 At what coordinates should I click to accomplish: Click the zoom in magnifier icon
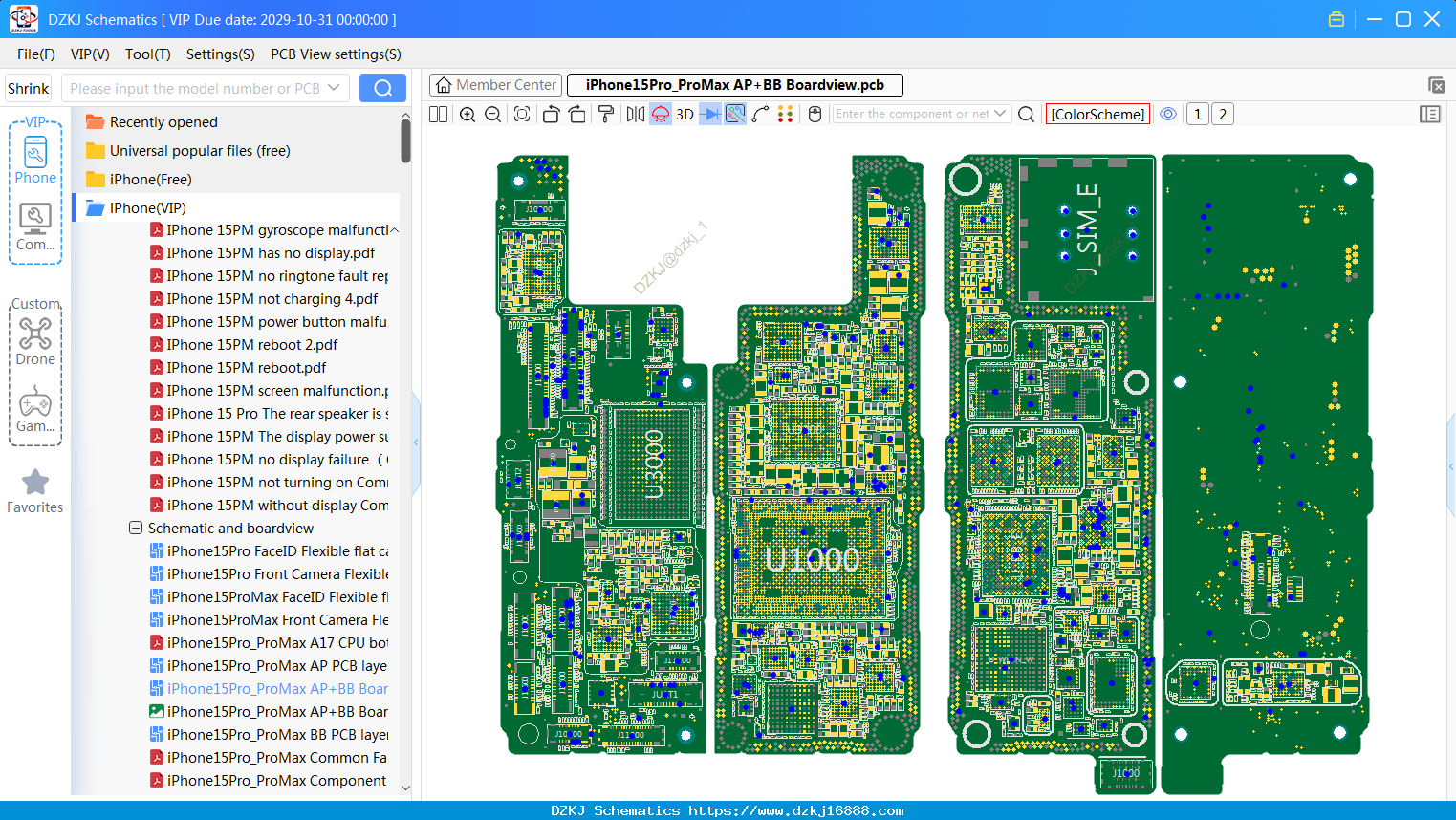pos(467,114)
